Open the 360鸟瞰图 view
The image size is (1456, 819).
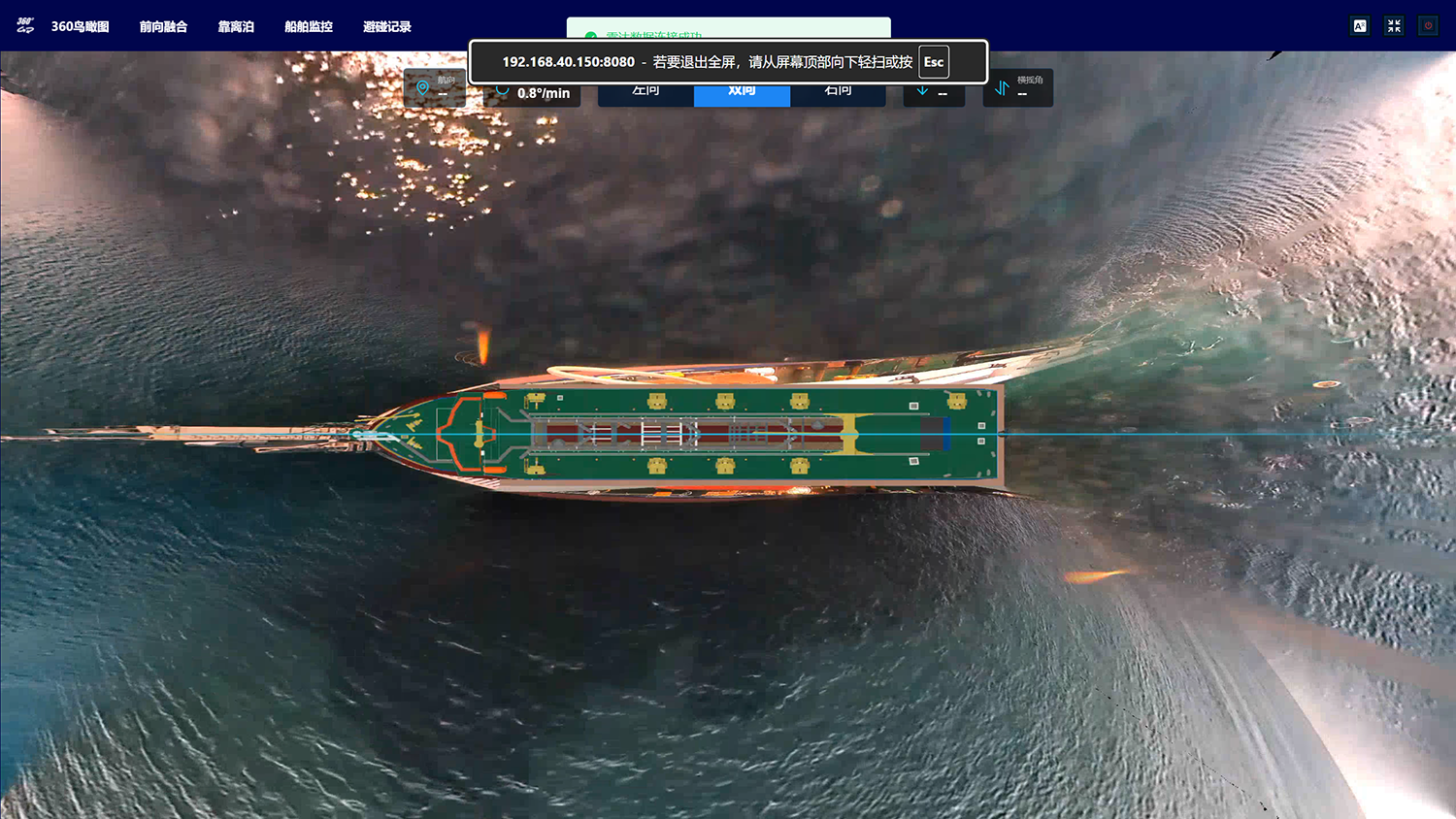pyautogui.click(x=81, y=27)
